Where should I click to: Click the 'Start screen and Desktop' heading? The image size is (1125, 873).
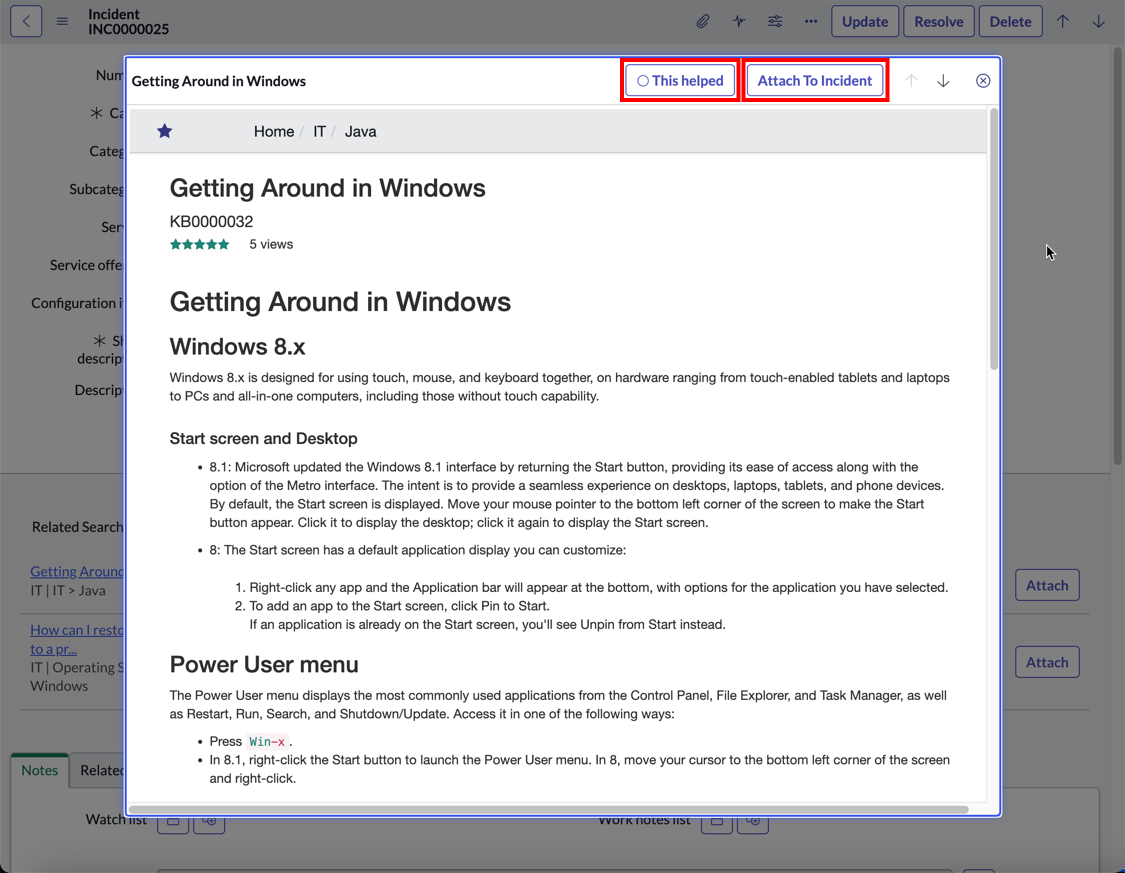[263, 438]
